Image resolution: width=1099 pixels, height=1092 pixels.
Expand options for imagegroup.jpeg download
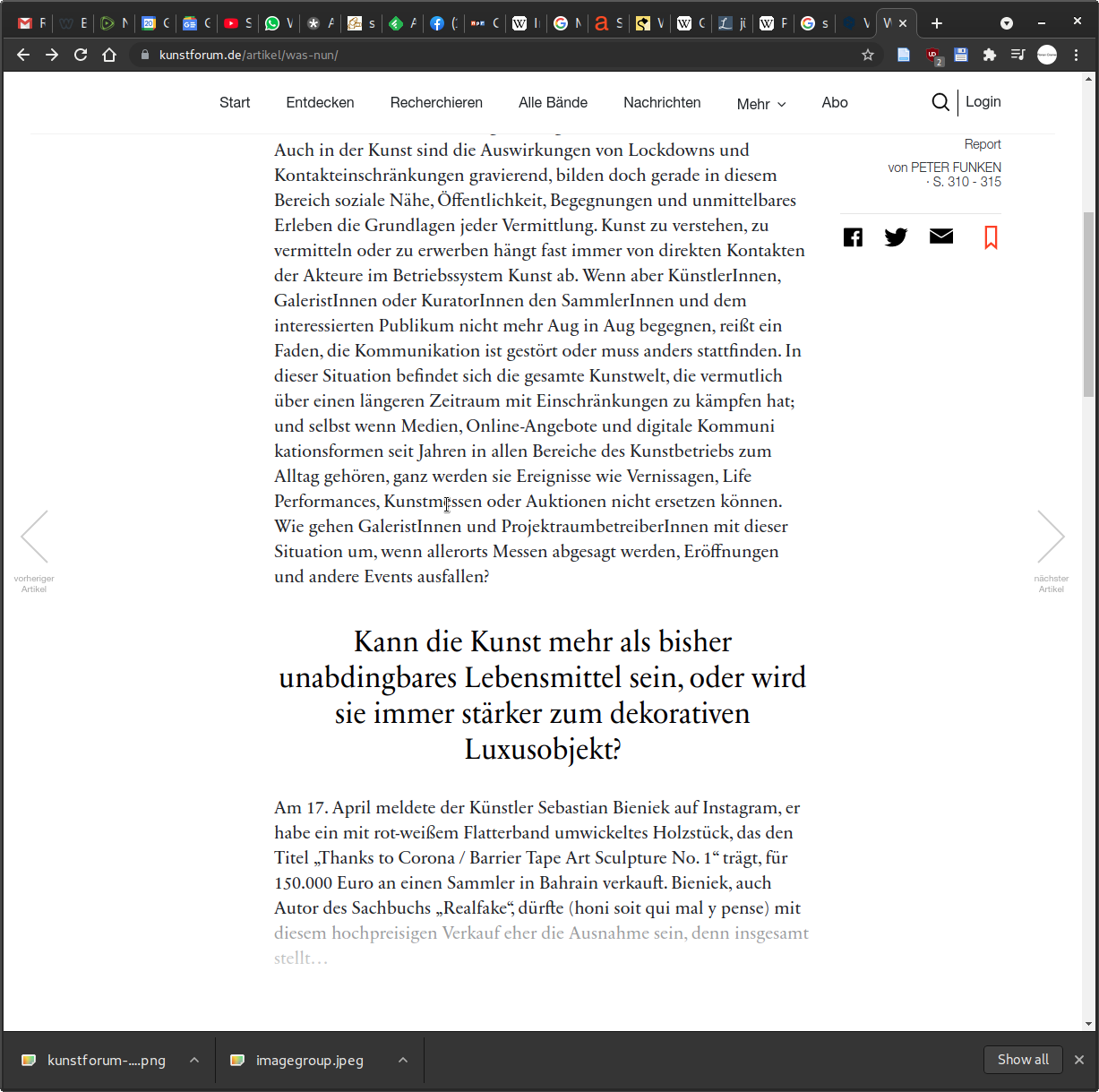(403, 1060)
